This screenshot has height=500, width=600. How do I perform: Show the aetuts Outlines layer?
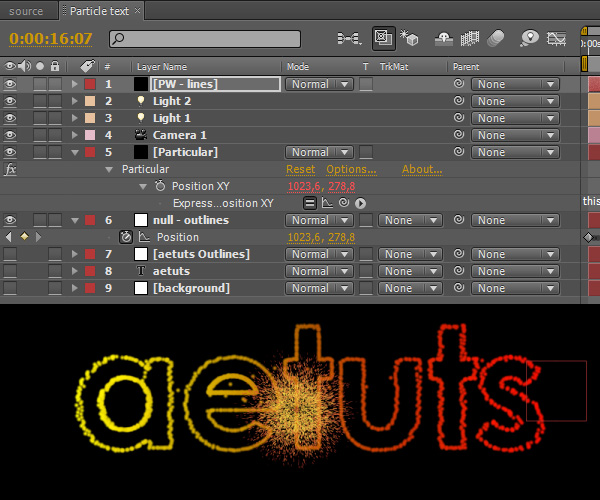click(10, 254)
